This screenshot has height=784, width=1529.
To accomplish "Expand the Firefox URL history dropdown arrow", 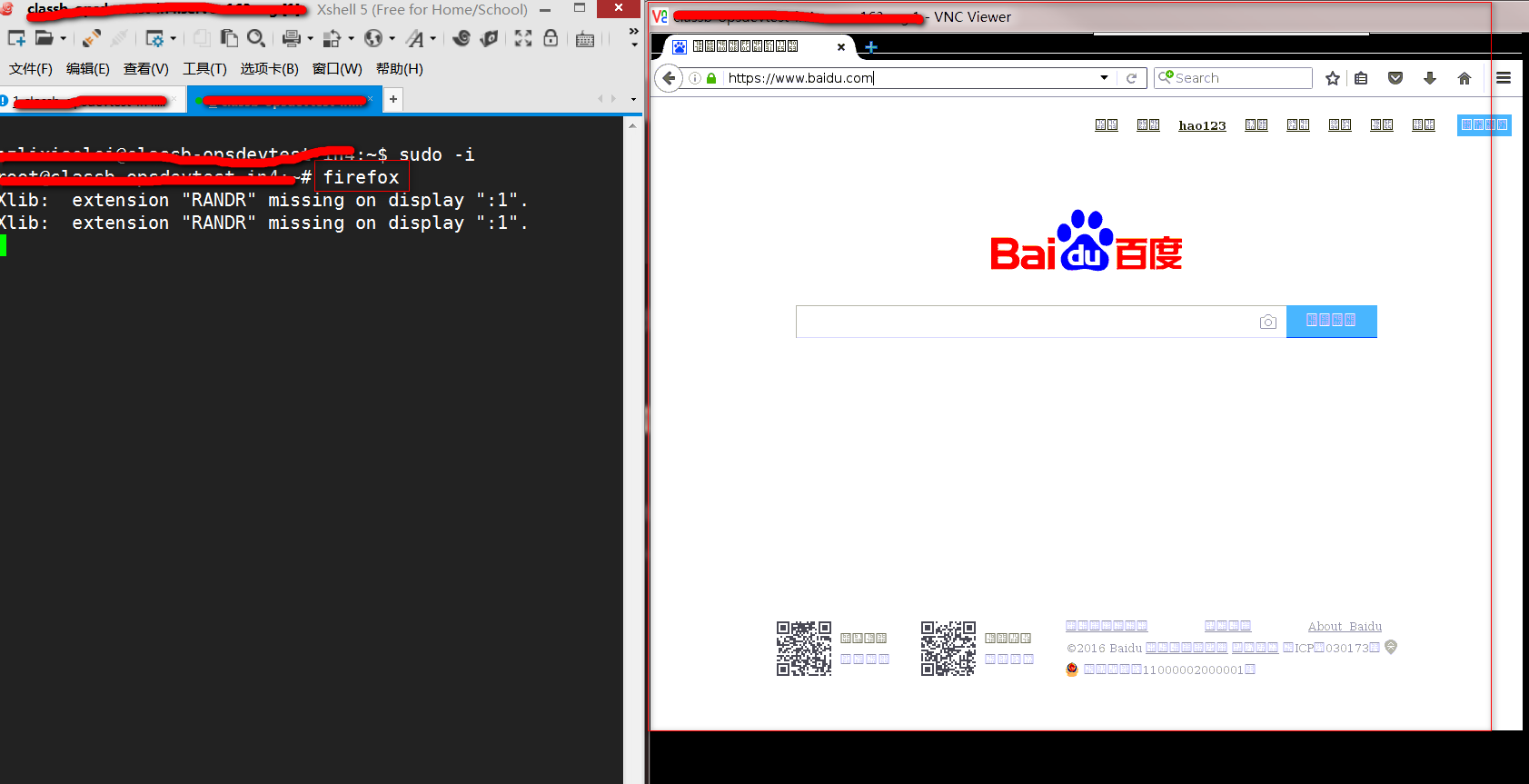I will 1104,78.
